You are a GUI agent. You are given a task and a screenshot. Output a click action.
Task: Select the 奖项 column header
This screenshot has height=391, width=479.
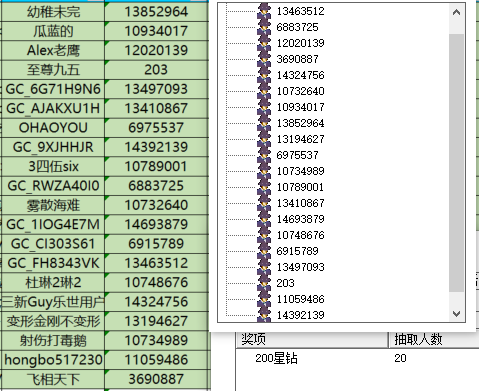click(312, 340)
